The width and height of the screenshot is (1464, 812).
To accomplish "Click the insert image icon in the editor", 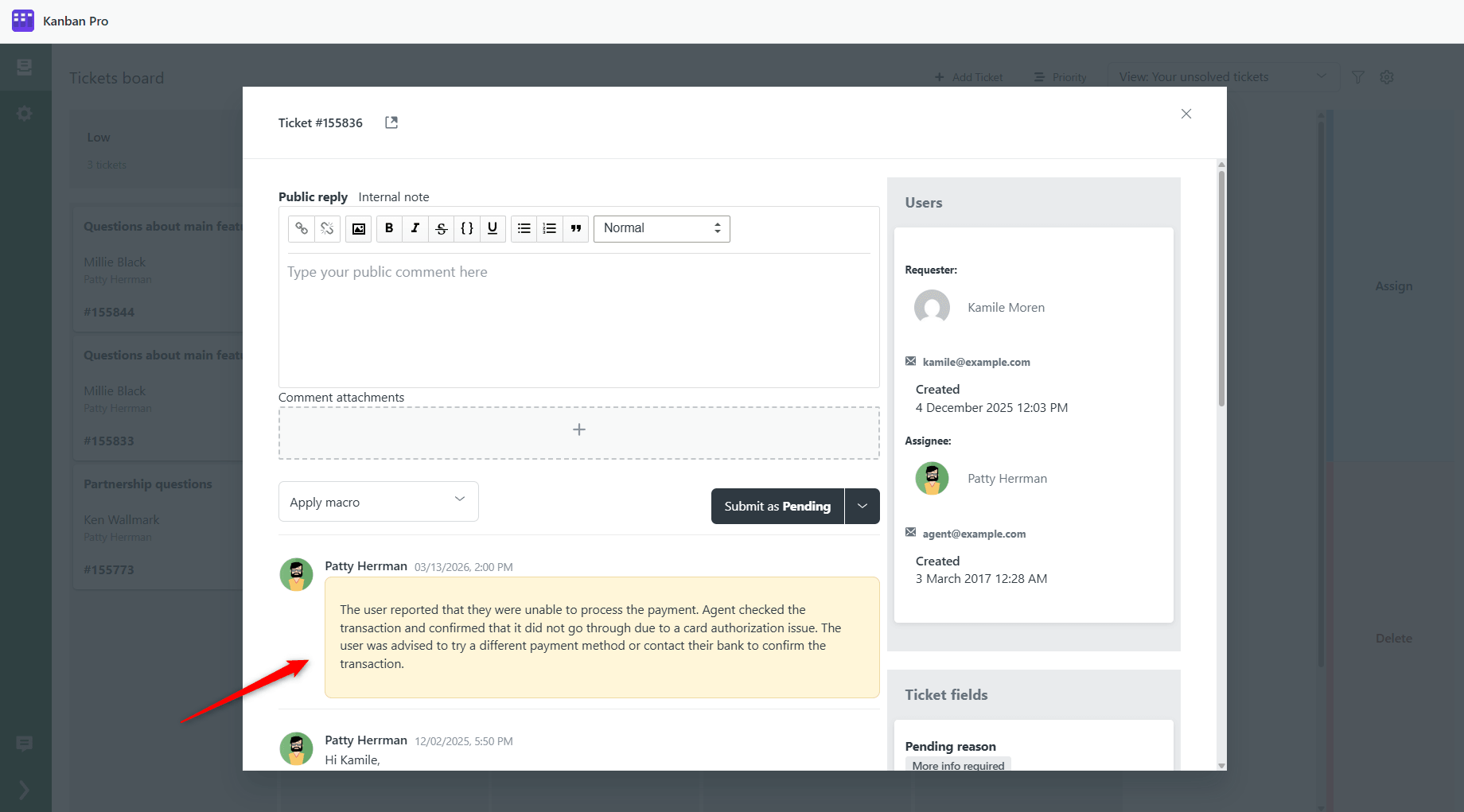I will click(x=358, y=228).
